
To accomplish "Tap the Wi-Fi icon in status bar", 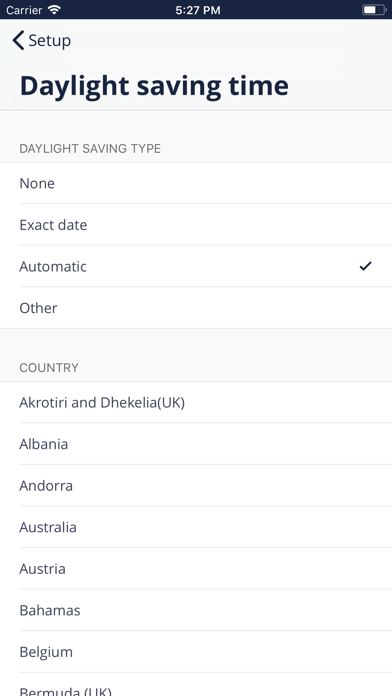I will pyautogui.click(x=55, y=10).
